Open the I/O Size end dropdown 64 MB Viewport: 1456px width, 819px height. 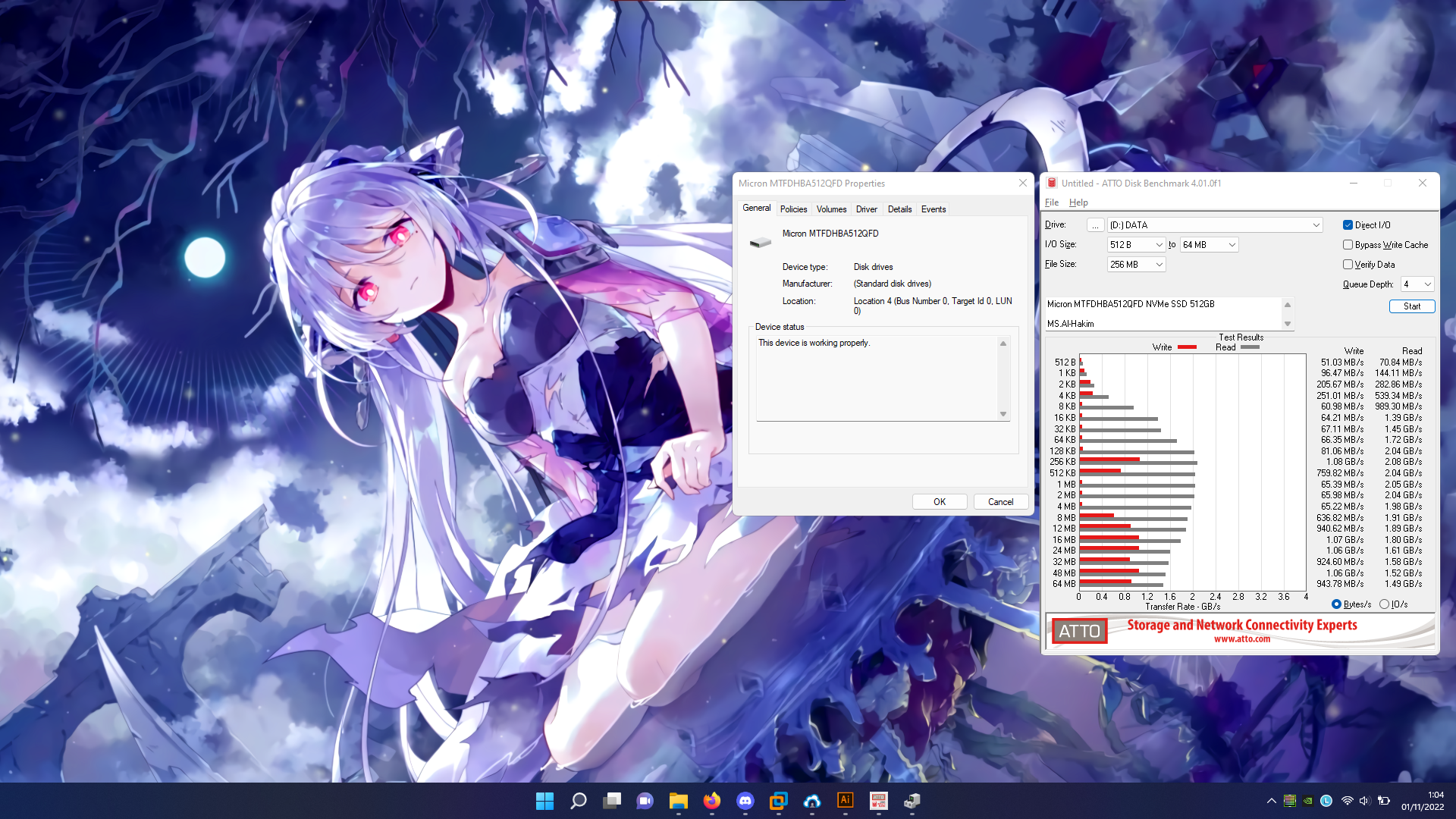point(1210,245)
